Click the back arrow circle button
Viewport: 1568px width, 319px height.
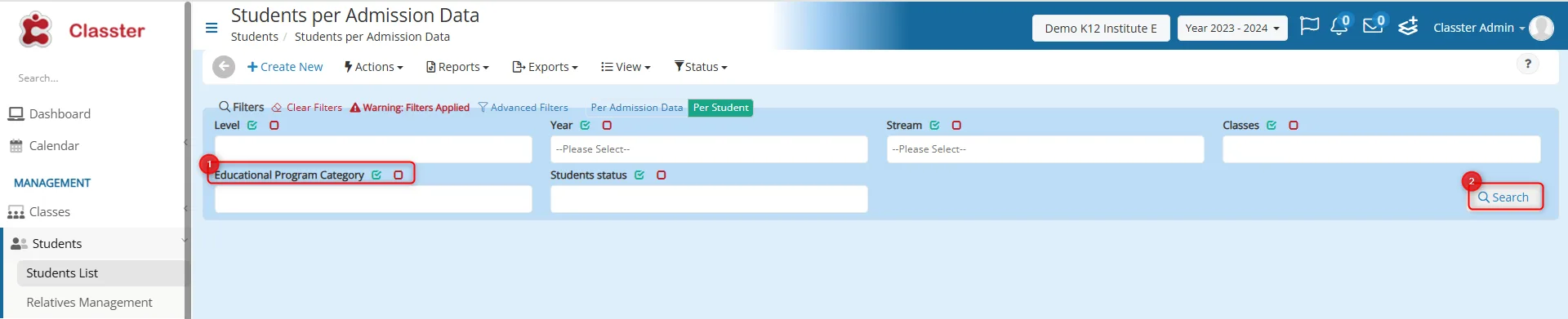coord(224,67)
